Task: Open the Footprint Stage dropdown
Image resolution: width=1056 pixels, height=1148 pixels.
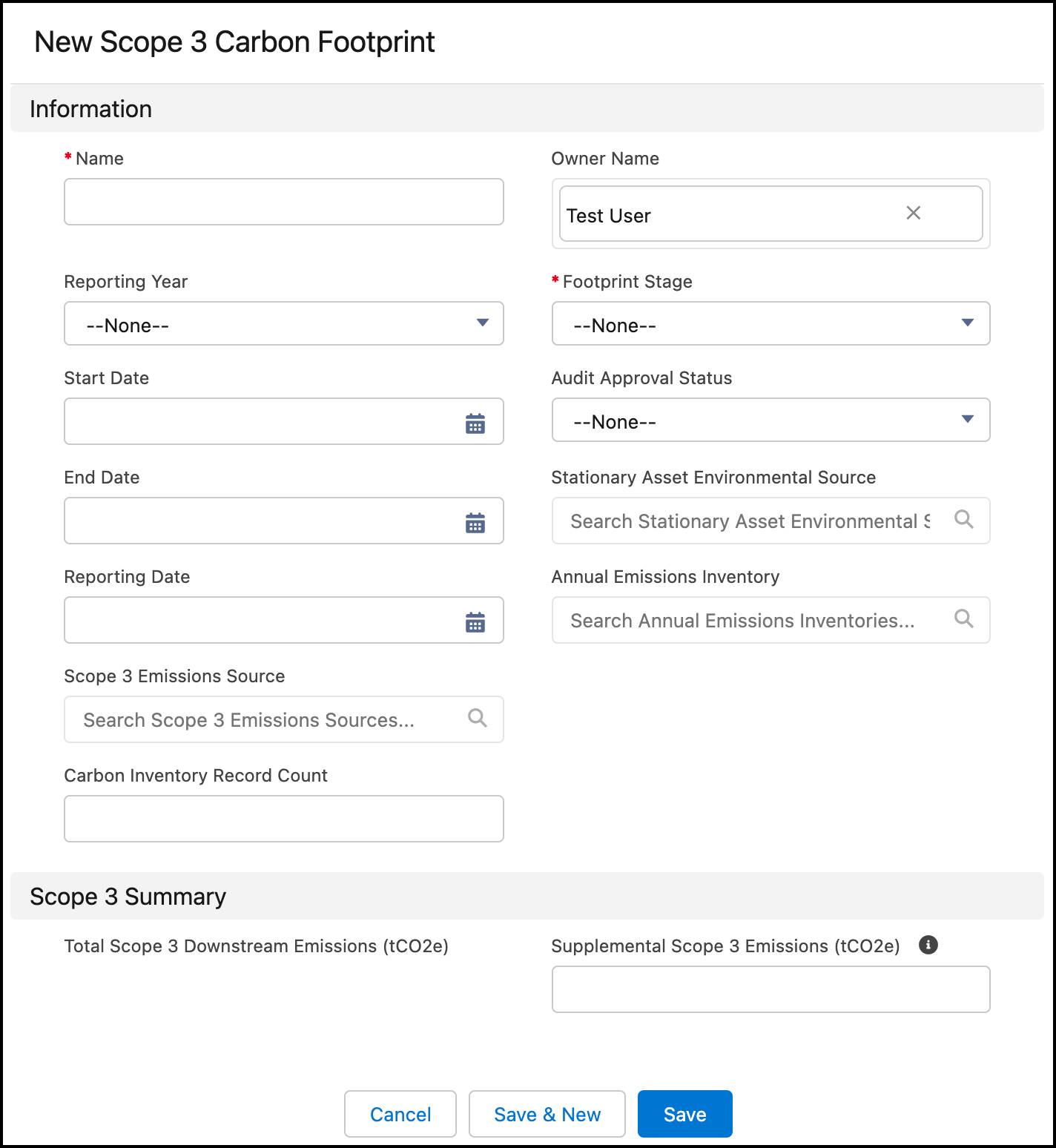Action: (x=770, y=323)
